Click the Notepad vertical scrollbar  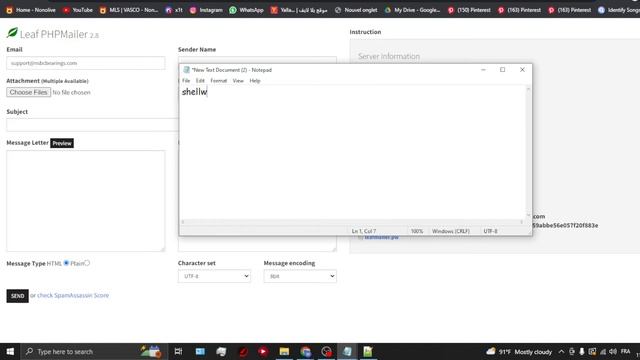(528, 152)
